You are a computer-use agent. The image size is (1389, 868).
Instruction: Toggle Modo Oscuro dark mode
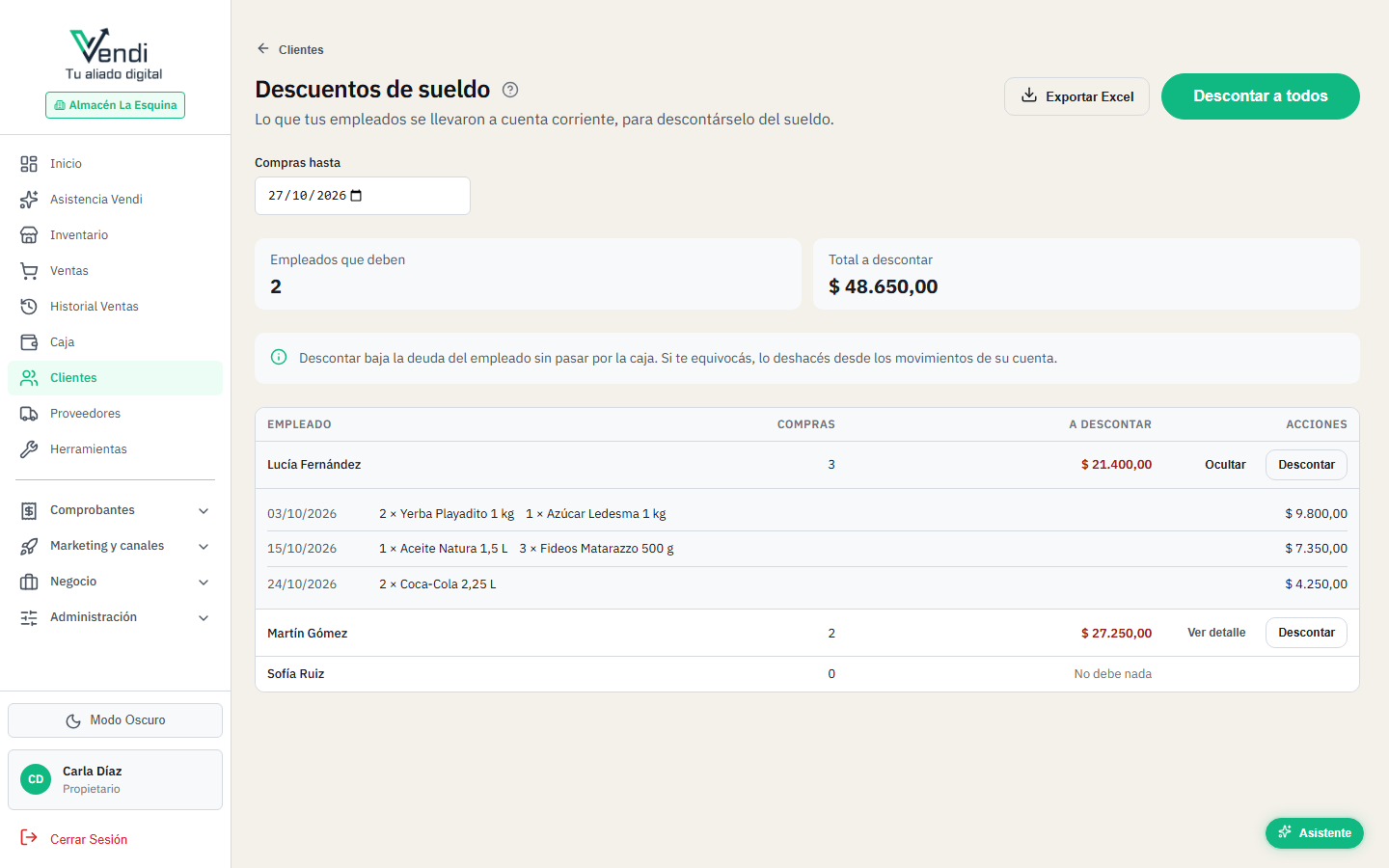click(x=115, y=720)
